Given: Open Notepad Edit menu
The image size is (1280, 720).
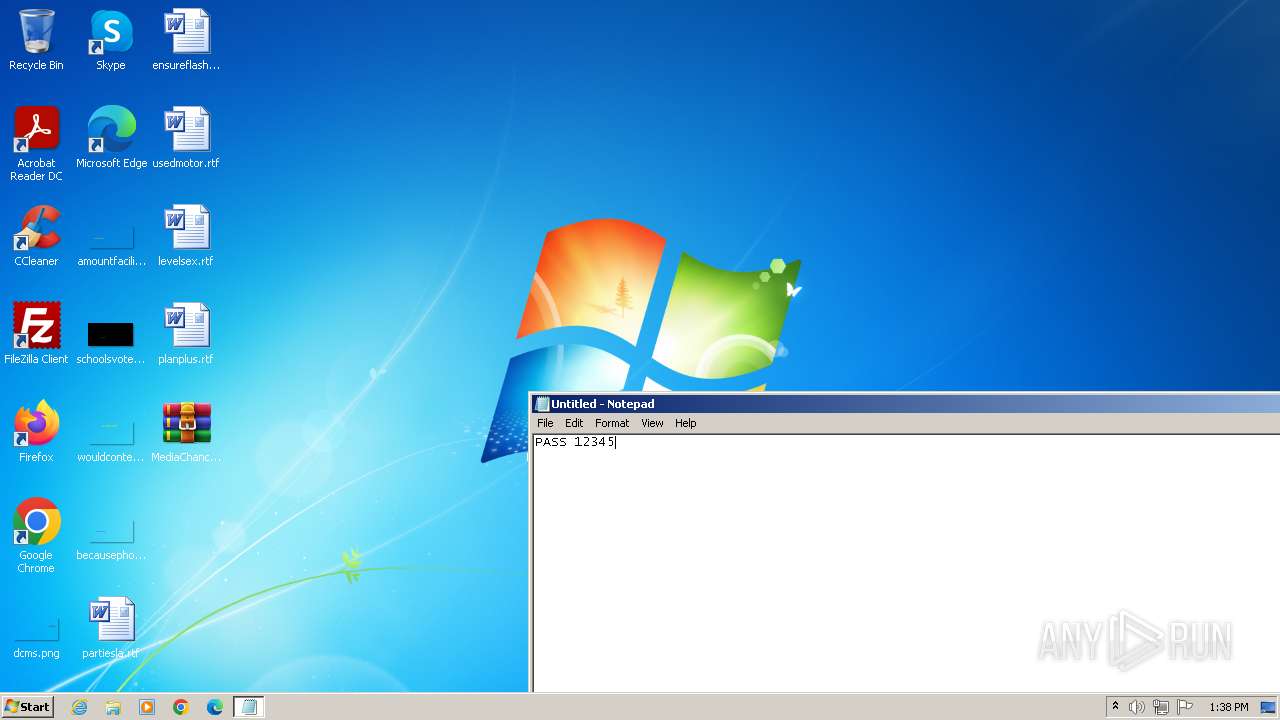Looking at the screenshot, I should pyautogui.click(x=574, y=423).
